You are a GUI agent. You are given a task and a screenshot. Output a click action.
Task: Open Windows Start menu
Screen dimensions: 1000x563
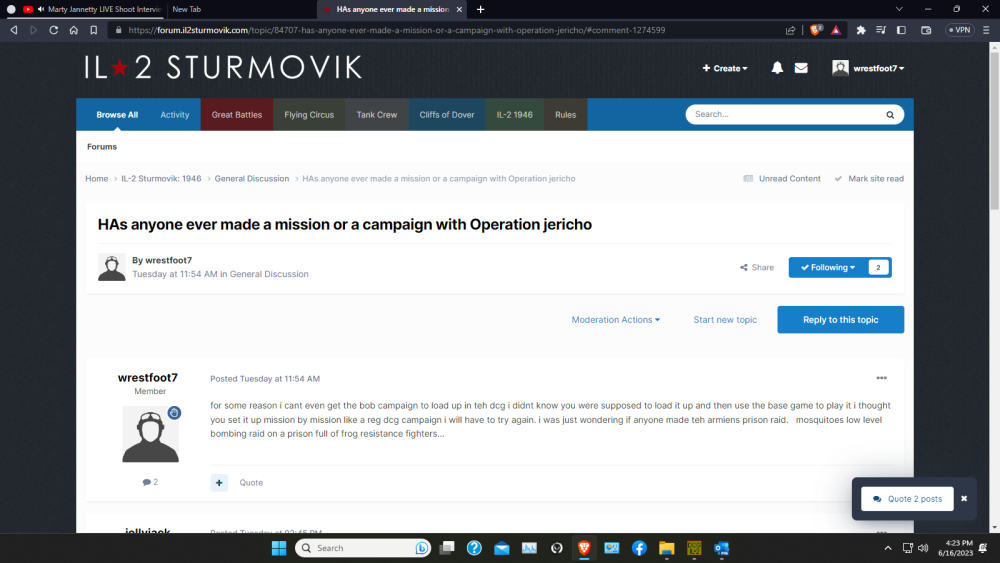[279, 548]
